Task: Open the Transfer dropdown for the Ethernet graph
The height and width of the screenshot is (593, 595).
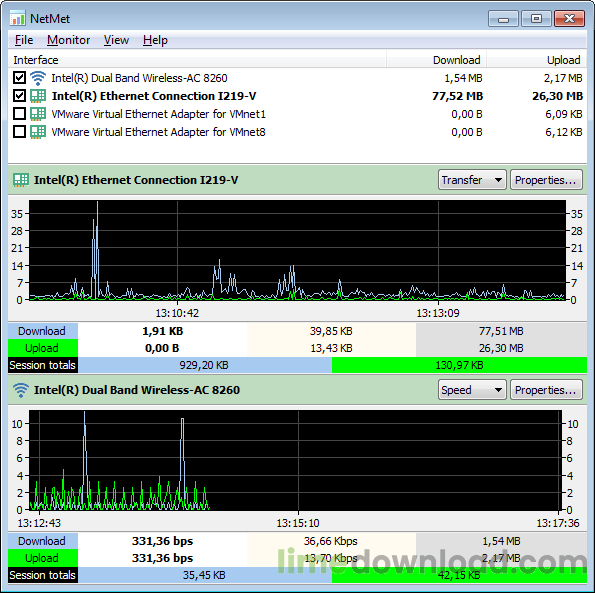Action: [x=472, y=180]
